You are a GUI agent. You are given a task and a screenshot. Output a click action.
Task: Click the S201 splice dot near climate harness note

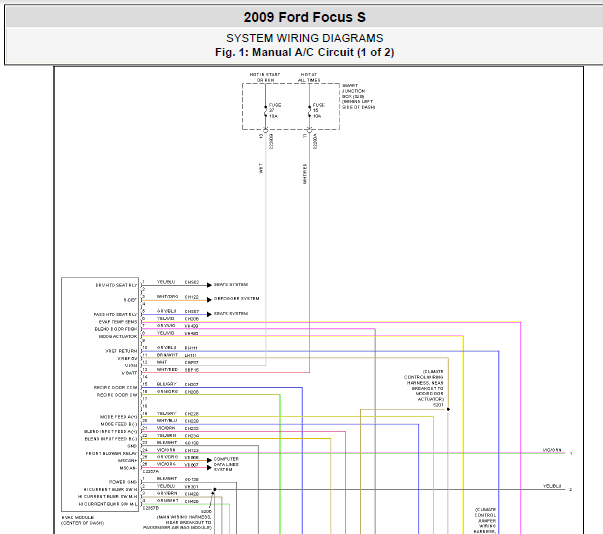coord(448,409)
